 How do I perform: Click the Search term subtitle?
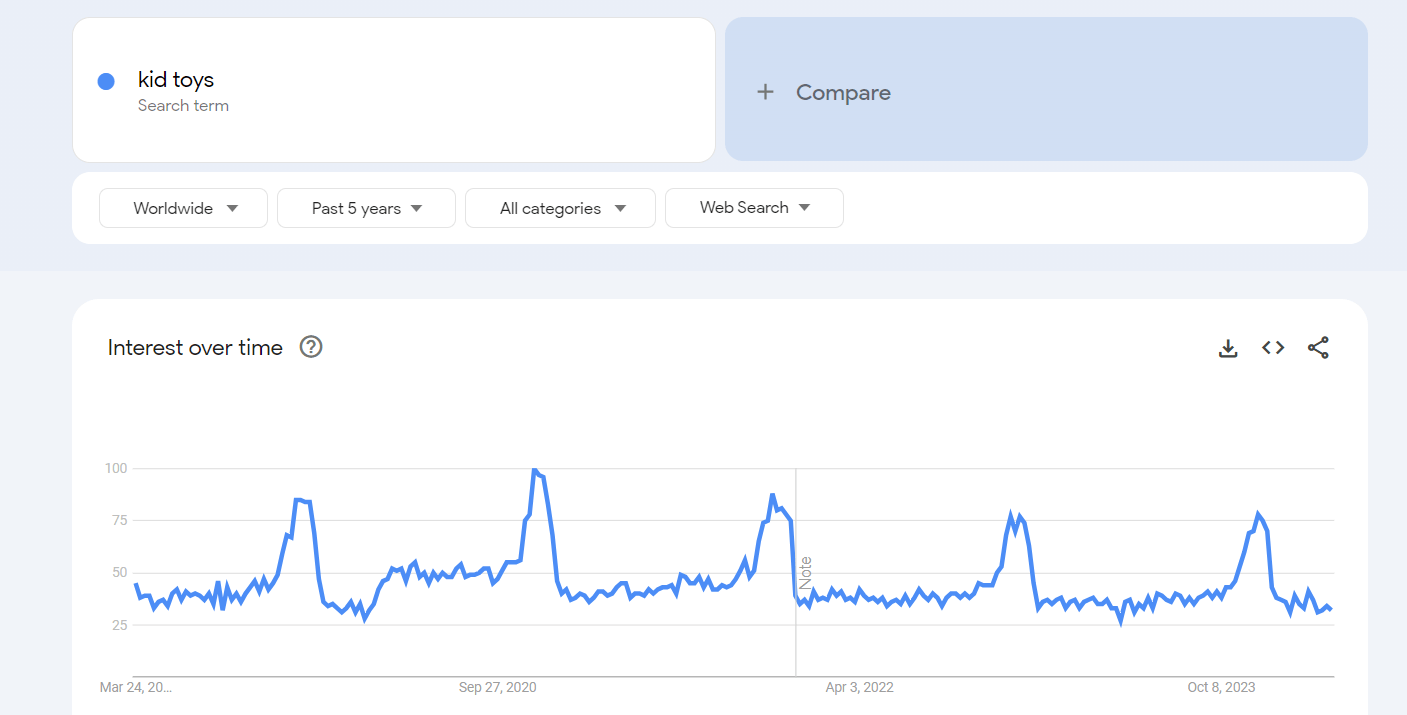[x=183, y=106]
